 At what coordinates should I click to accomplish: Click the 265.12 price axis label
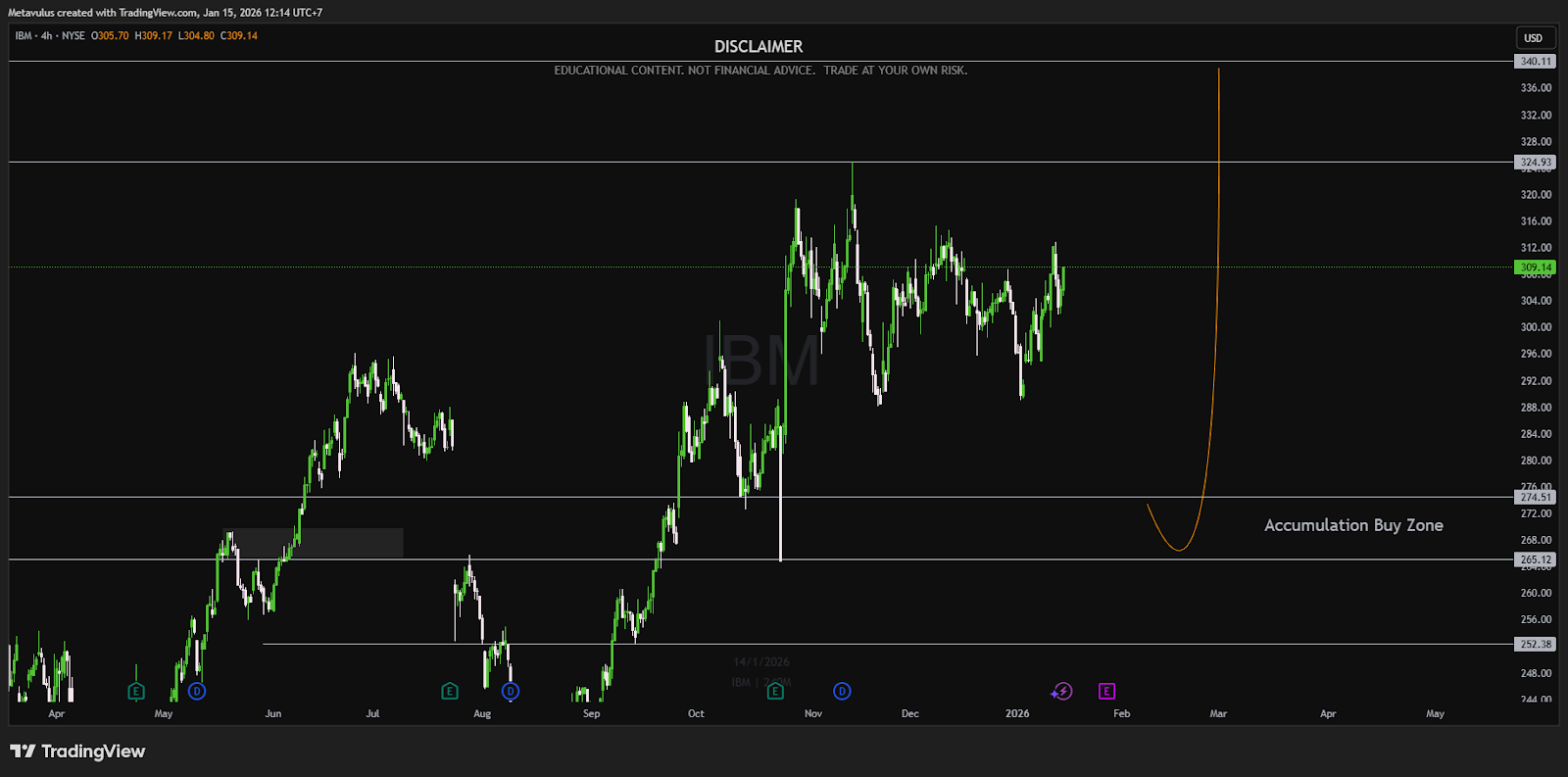[x=1535, y=560]
